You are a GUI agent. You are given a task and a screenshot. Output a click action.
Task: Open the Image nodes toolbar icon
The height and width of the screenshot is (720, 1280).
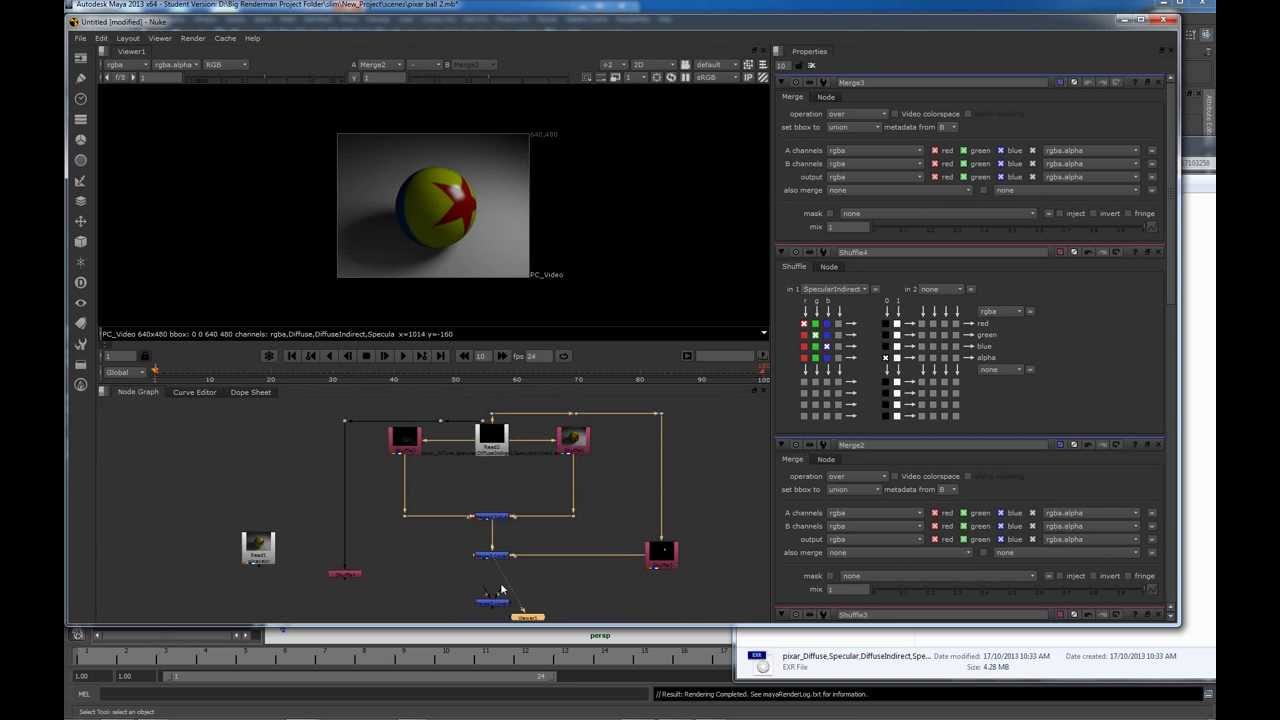(x=81, y=58)
